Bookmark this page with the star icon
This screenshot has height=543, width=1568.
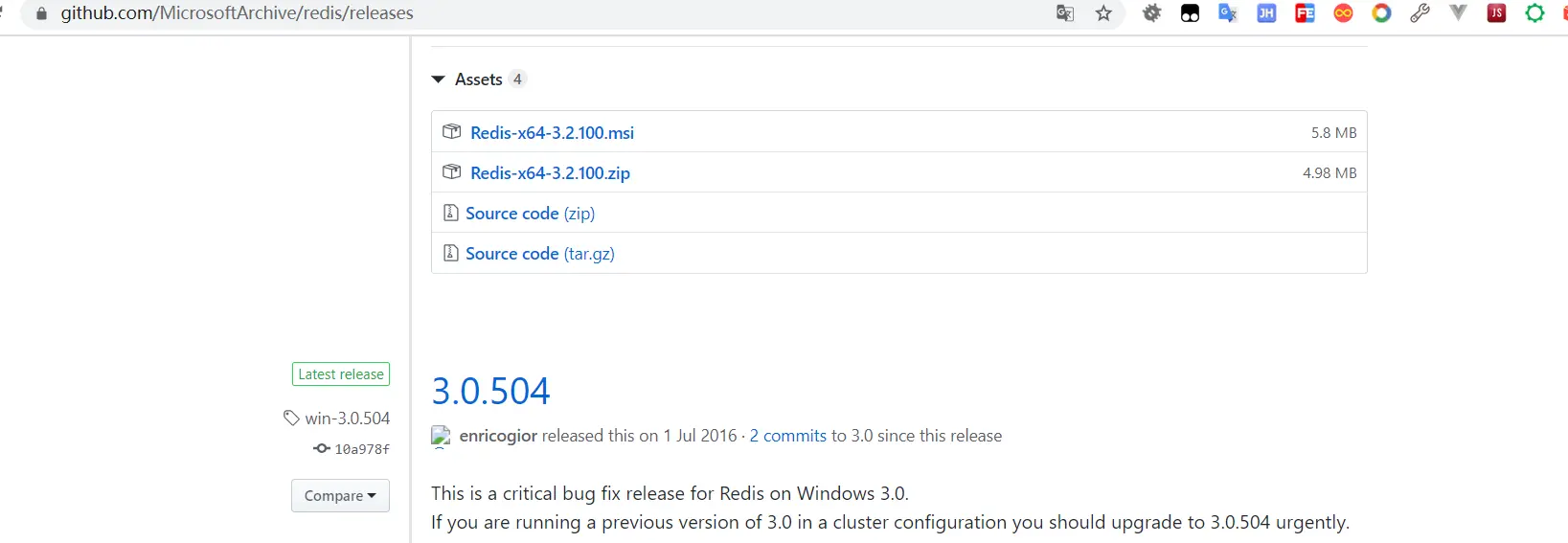point(1103,13)
